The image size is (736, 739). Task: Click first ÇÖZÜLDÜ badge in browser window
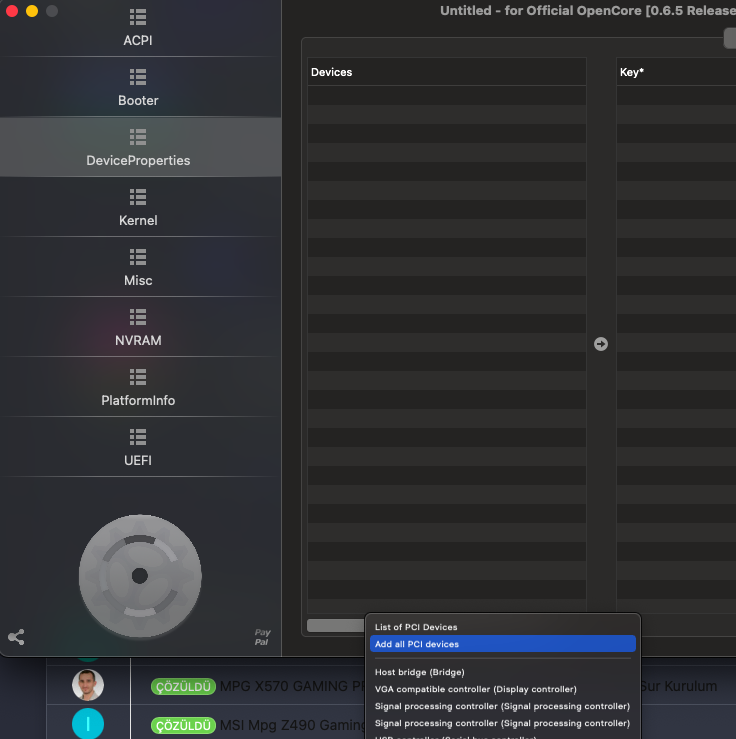click(183, 687)
